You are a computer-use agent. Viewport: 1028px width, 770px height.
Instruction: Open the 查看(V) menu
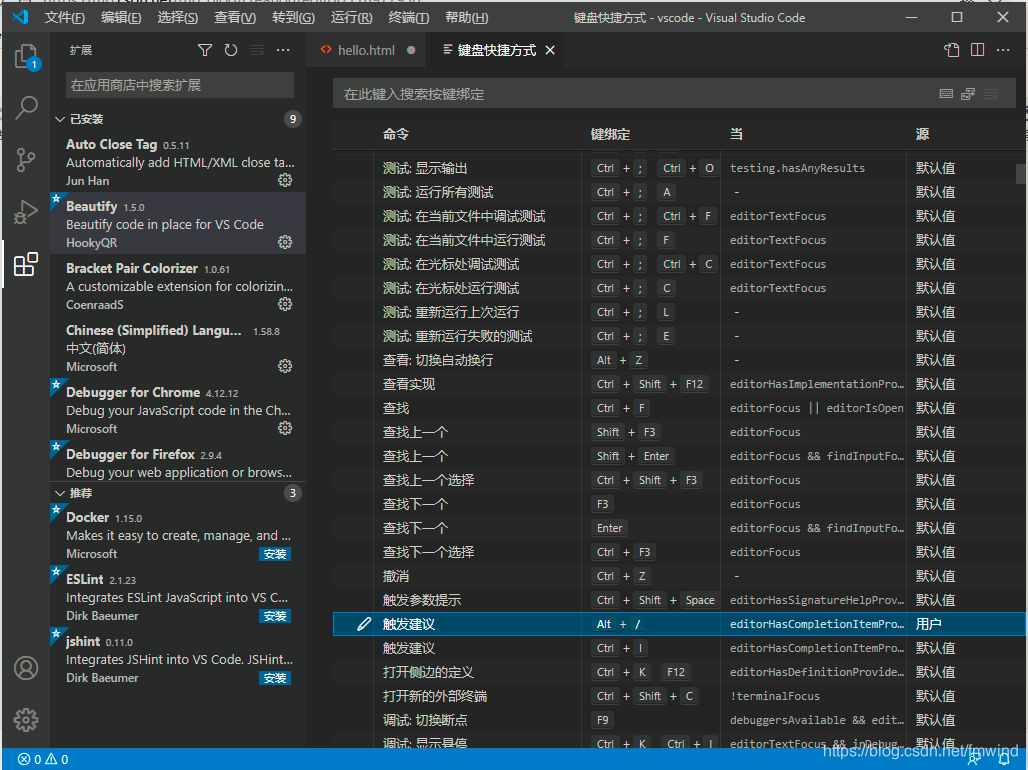point(235,18)
